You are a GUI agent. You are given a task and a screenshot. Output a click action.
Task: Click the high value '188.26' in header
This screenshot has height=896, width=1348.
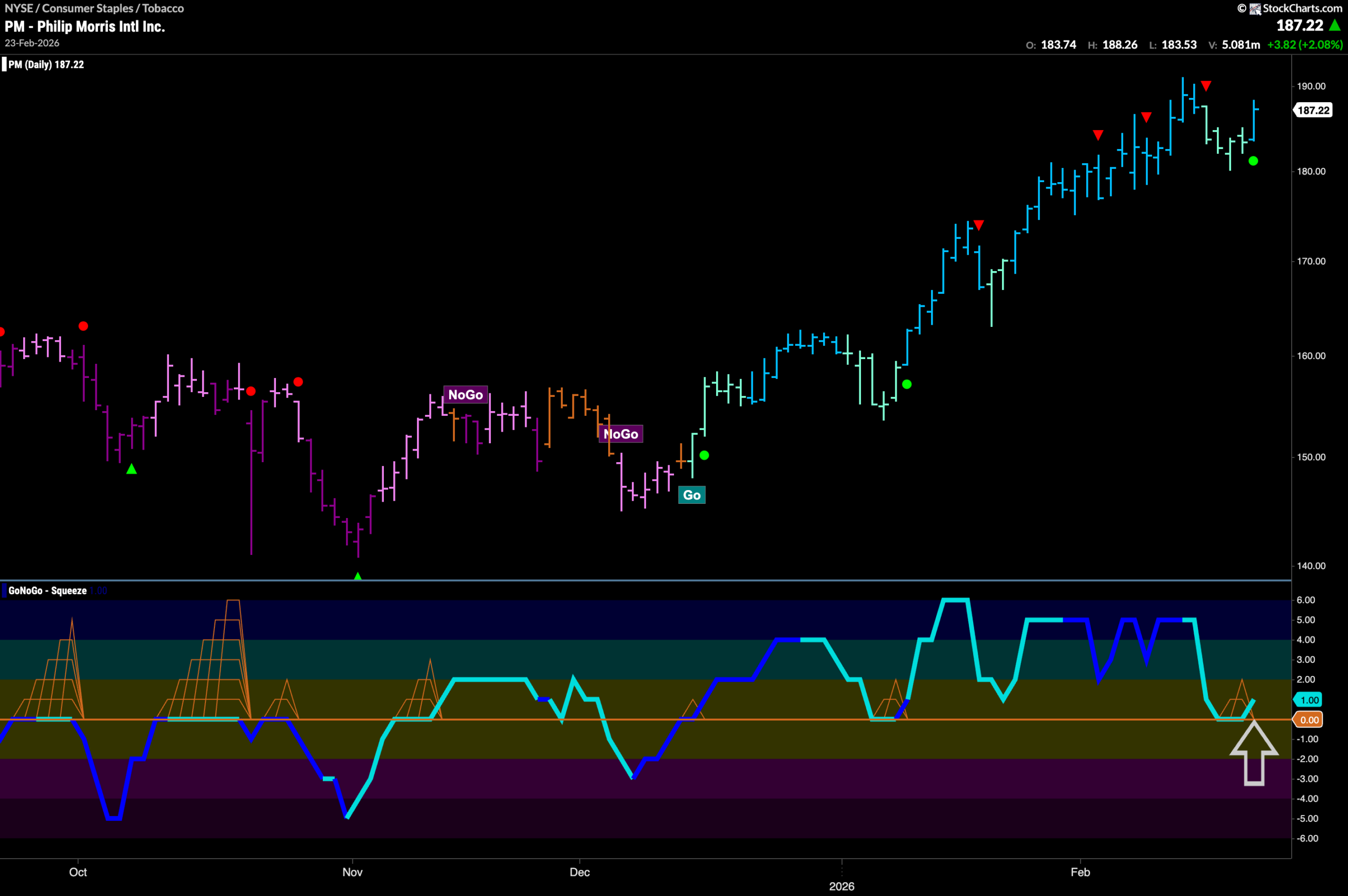(1119, 45)
